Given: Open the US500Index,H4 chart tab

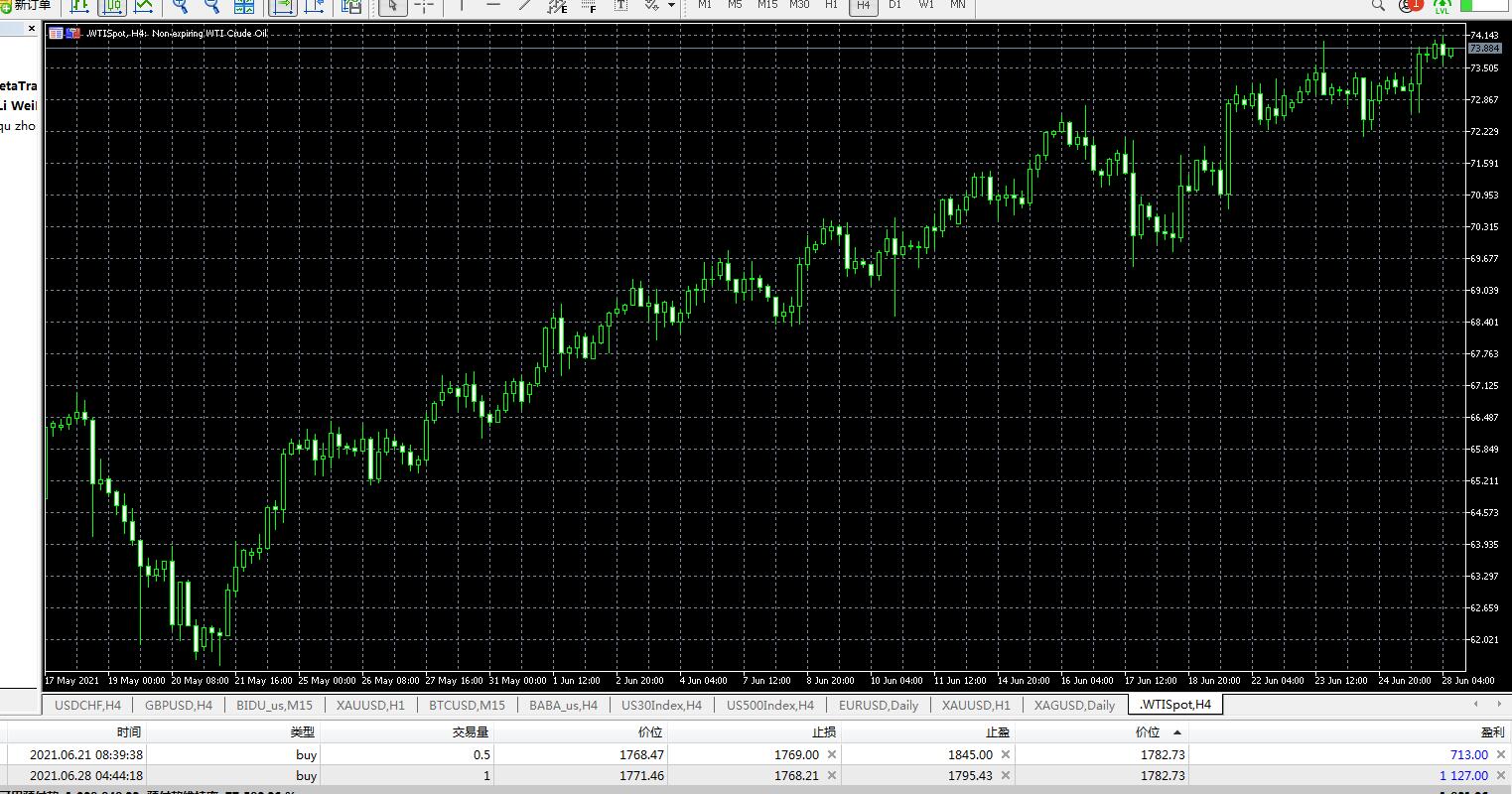Looking at the screenshot, I should click(770, 705).
